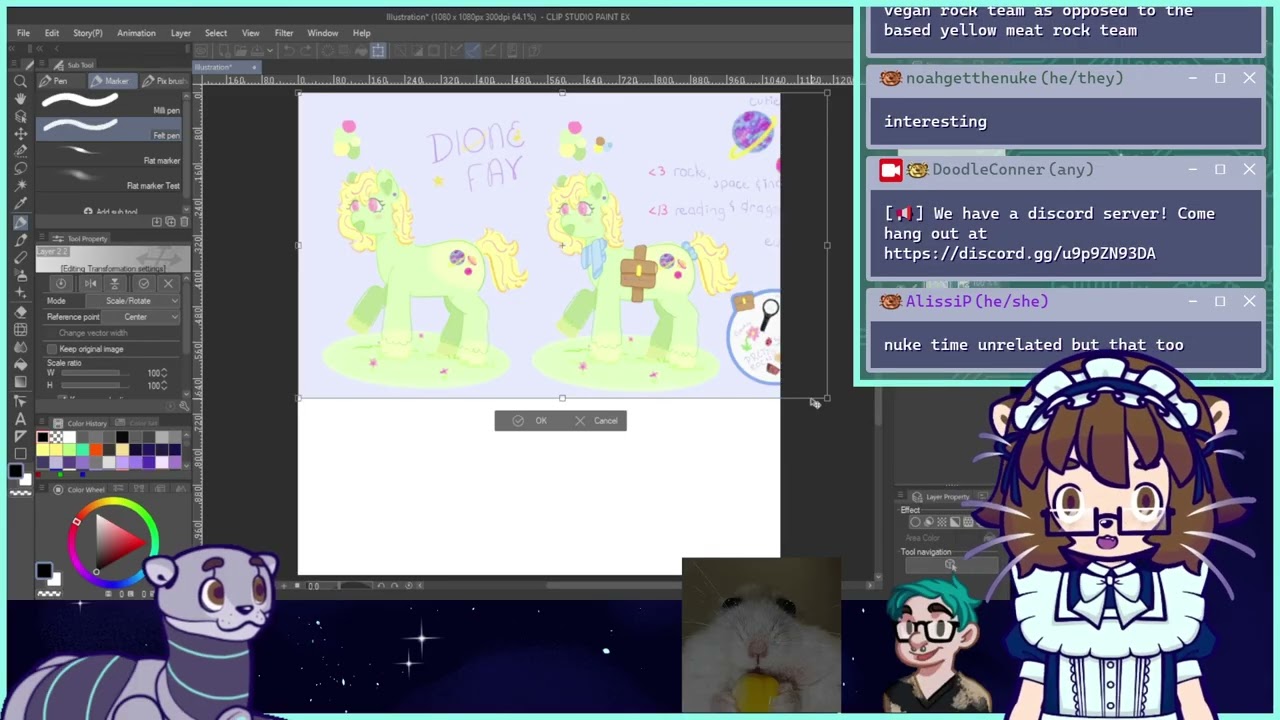Pick the orange swatch in Color History
Image resolution: width=1280 pixels, height=720 pixels.
(x=96, y=450)
